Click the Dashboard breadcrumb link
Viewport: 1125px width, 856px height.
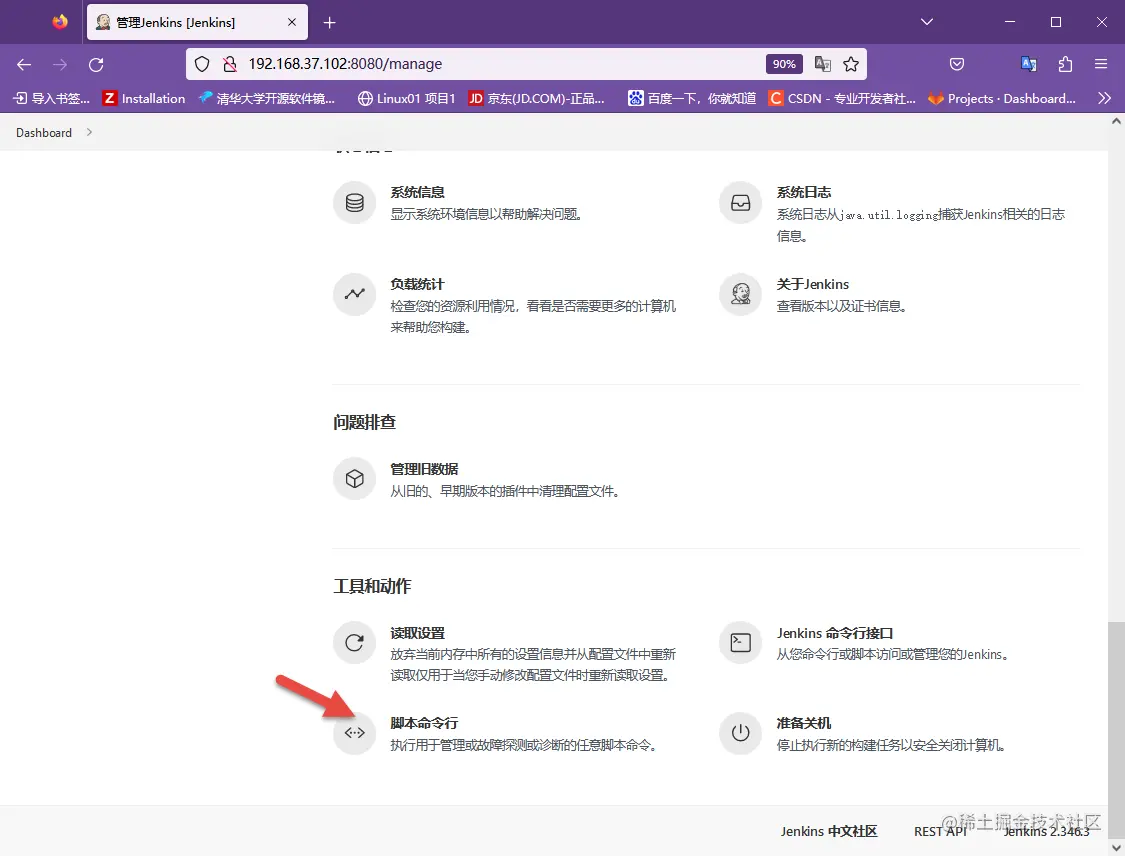[44, 133]
